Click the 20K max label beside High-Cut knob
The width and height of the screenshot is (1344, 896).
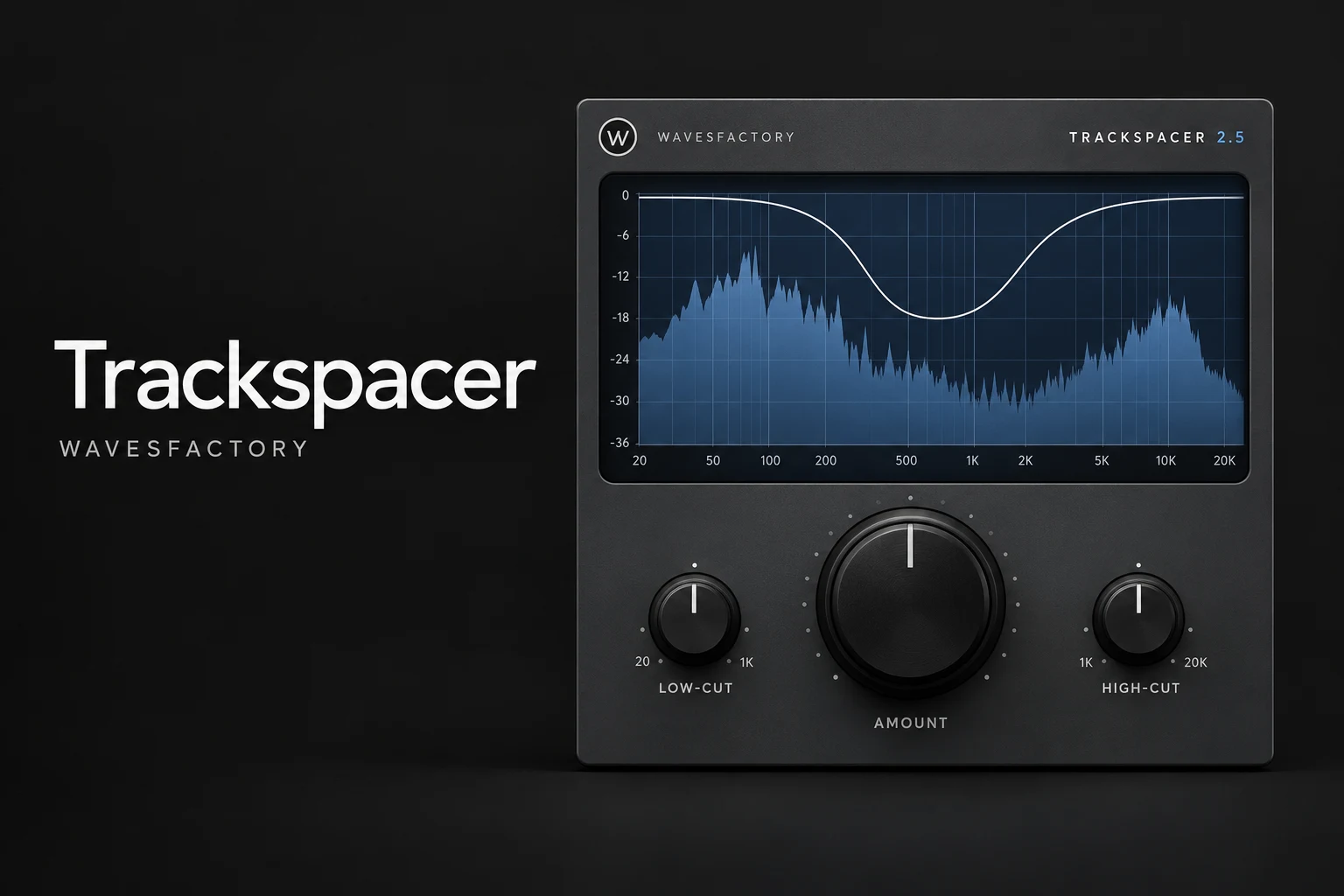click(1195, 662)
